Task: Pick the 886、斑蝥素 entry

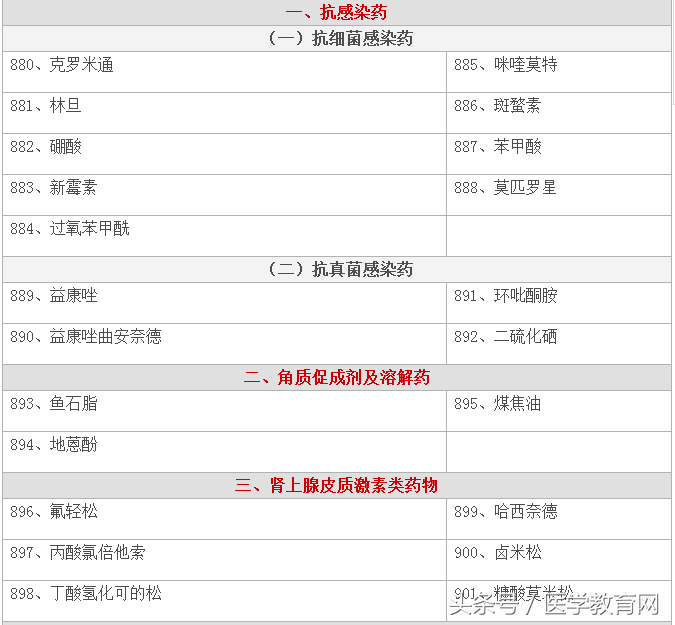Action: (x=498, y=106)
